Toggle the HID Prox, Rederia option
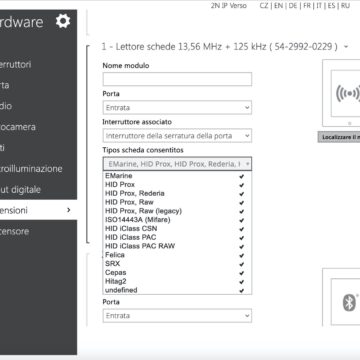This screenshot has height=360, width=360. (x=177, y=193)
